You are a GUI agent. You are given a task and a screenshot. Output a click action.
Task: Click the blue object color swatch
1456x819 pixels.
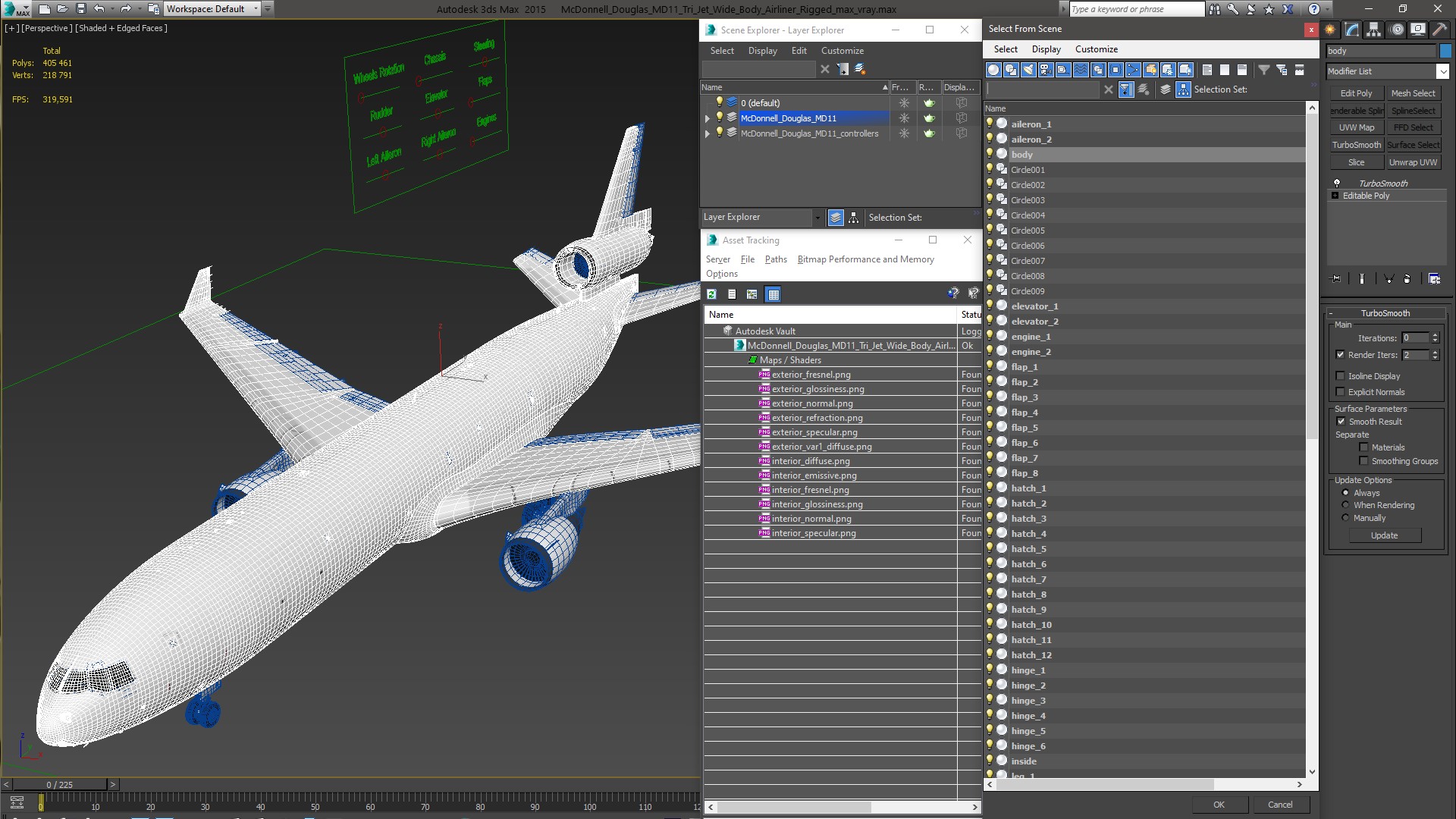point(1445,51)
